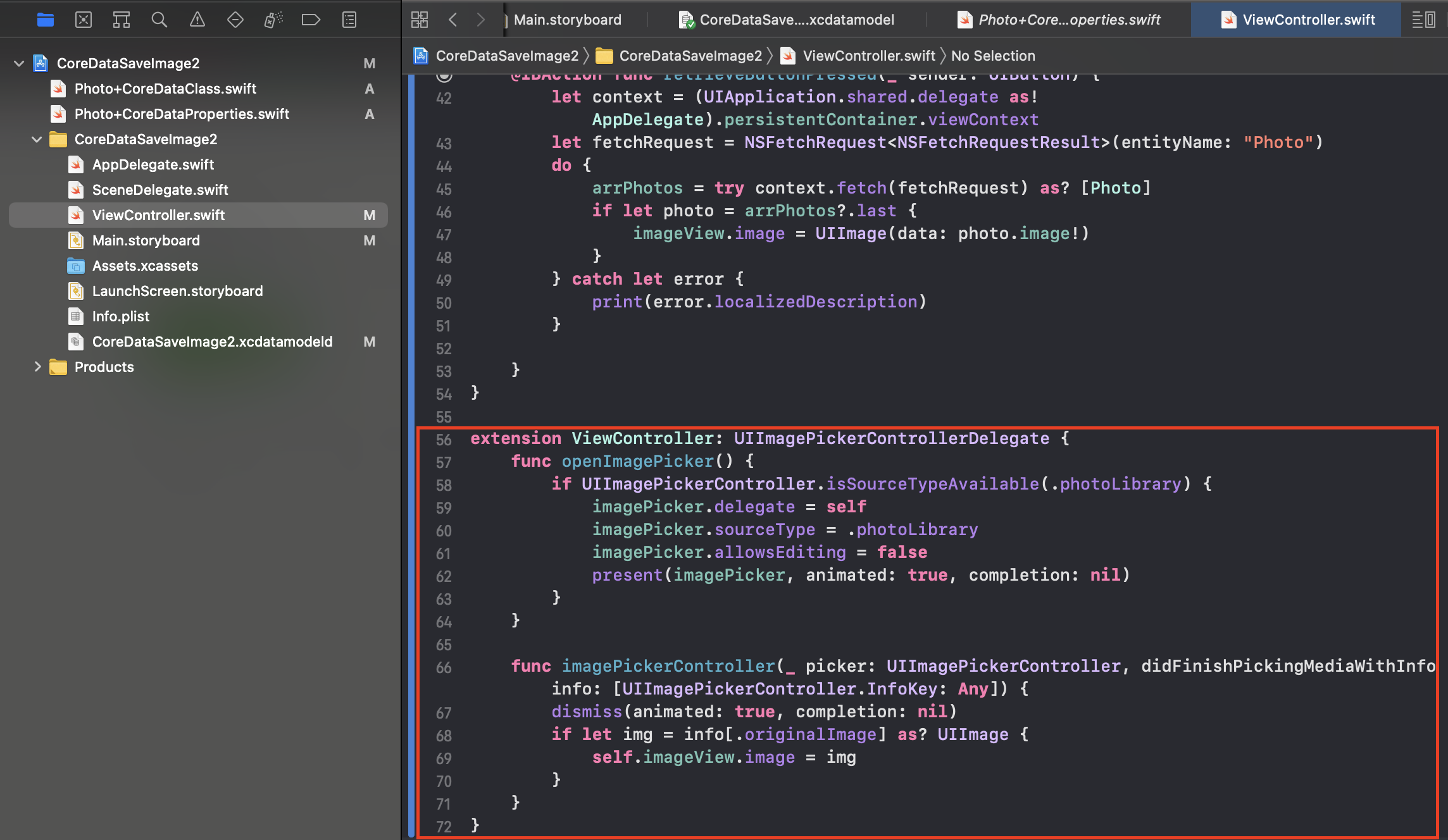Open the Breakpoint navigator tag icon
Screen dimensions: 1448x840
tap(311, 20)
